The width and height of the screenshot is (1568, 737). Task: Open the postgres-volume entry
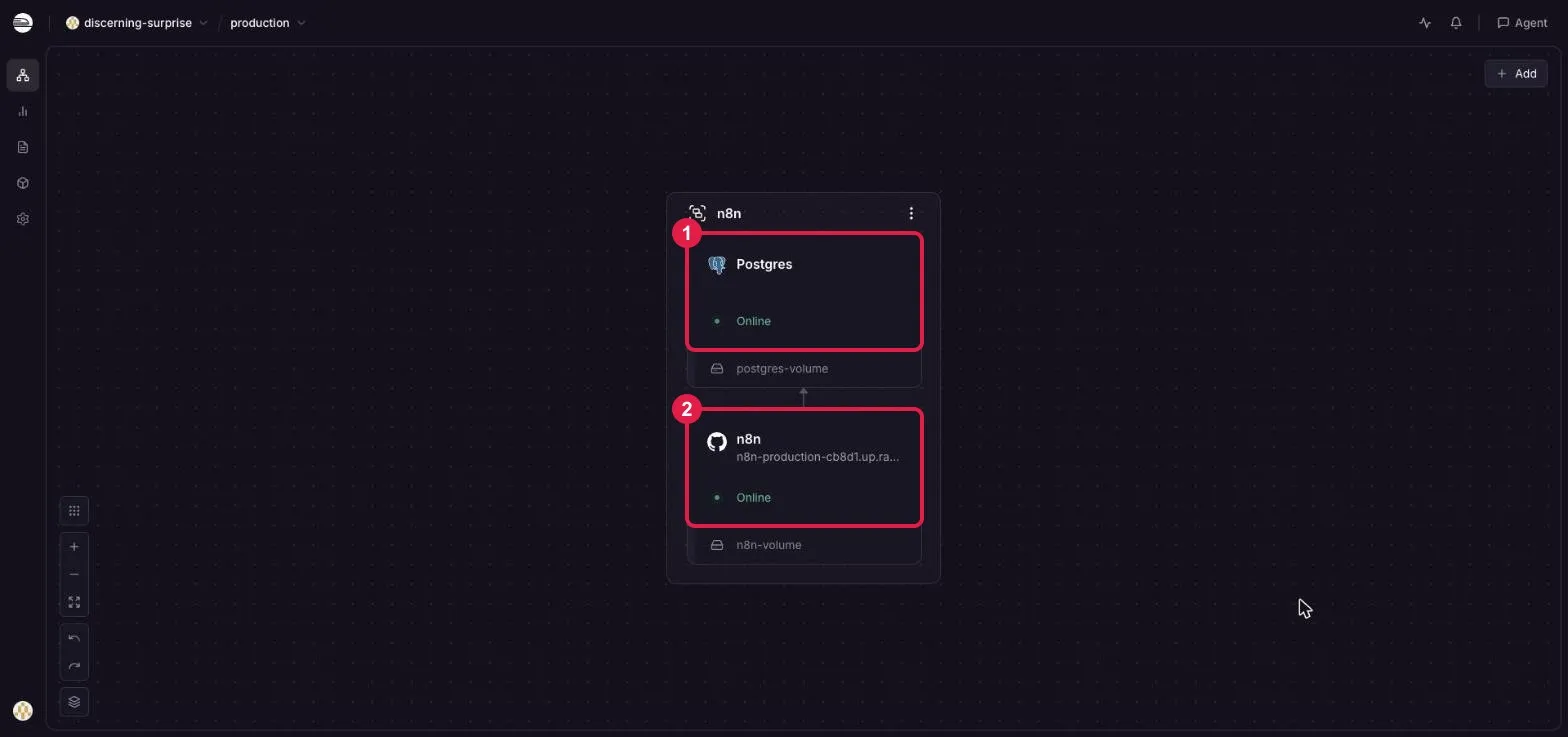pyautogui.click(x=804, y=369)
